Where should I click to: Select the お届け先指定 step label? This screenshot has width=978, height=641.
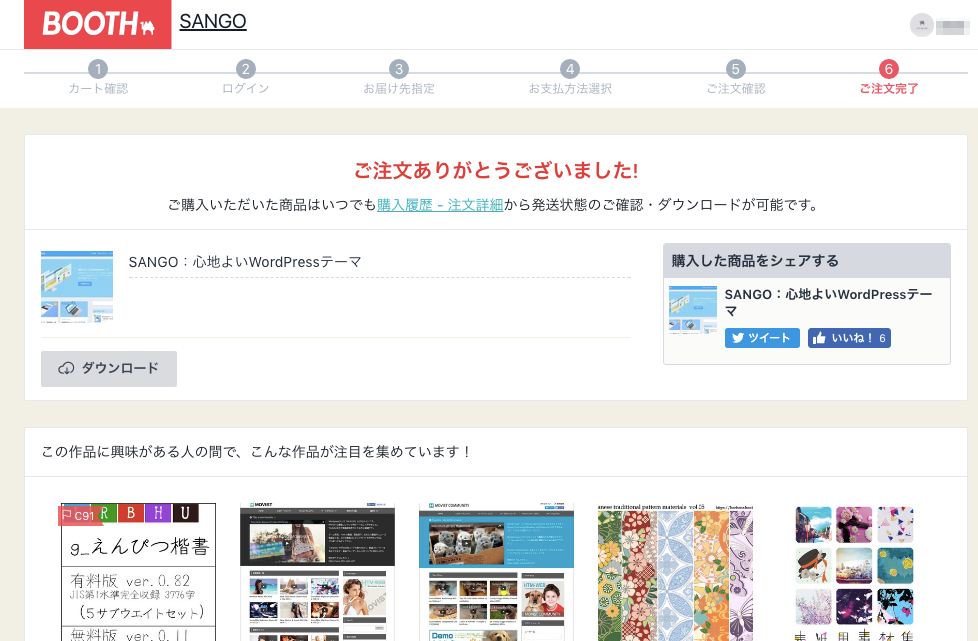coord(399,89)
